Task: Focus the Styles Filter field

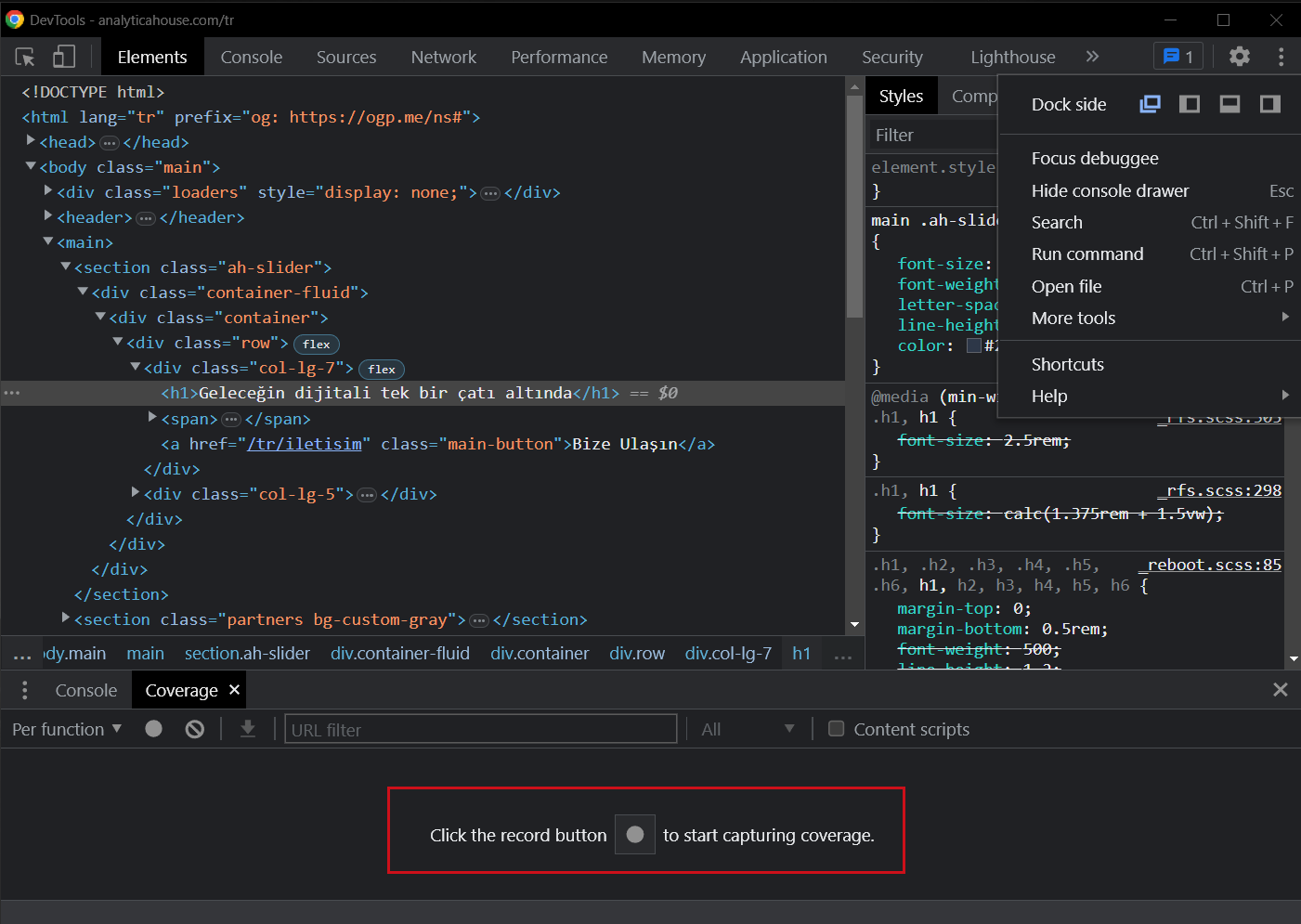Action: [x=932, y=135]
